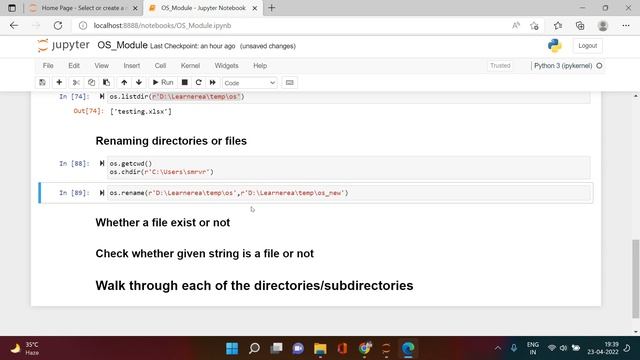Image resolution: width=640 pixels, height=360 pixels.
Task: Click the Trusted notebook indicator
Action: [500, 66]
